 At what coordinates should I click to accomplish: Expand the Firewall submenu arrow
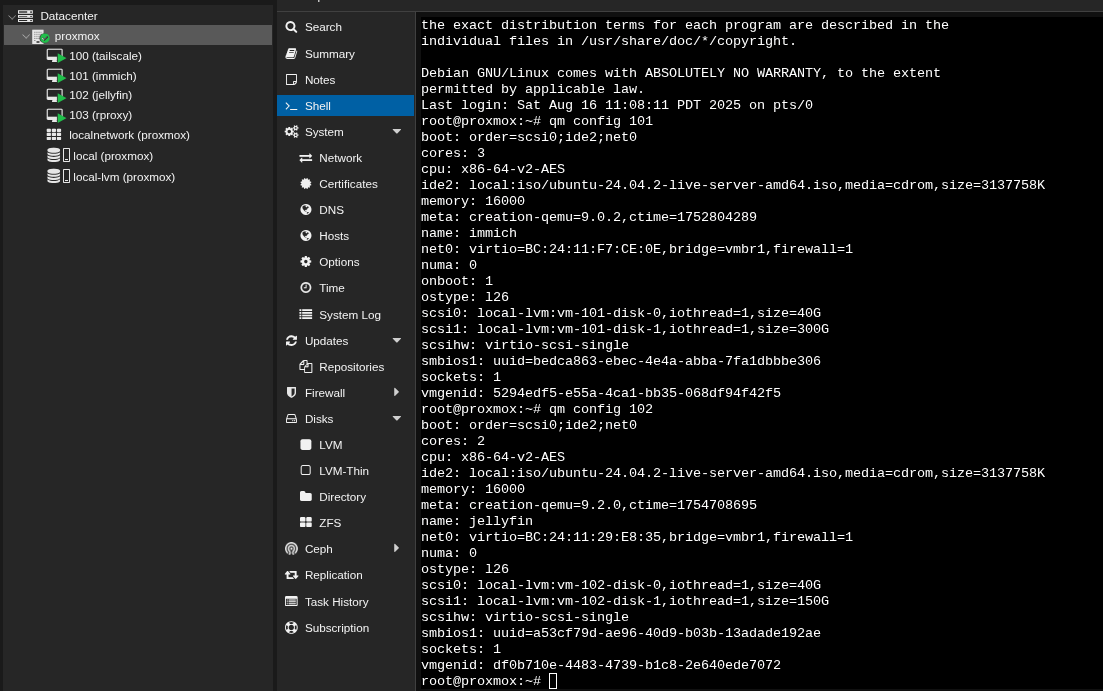(x=396, y=393)
